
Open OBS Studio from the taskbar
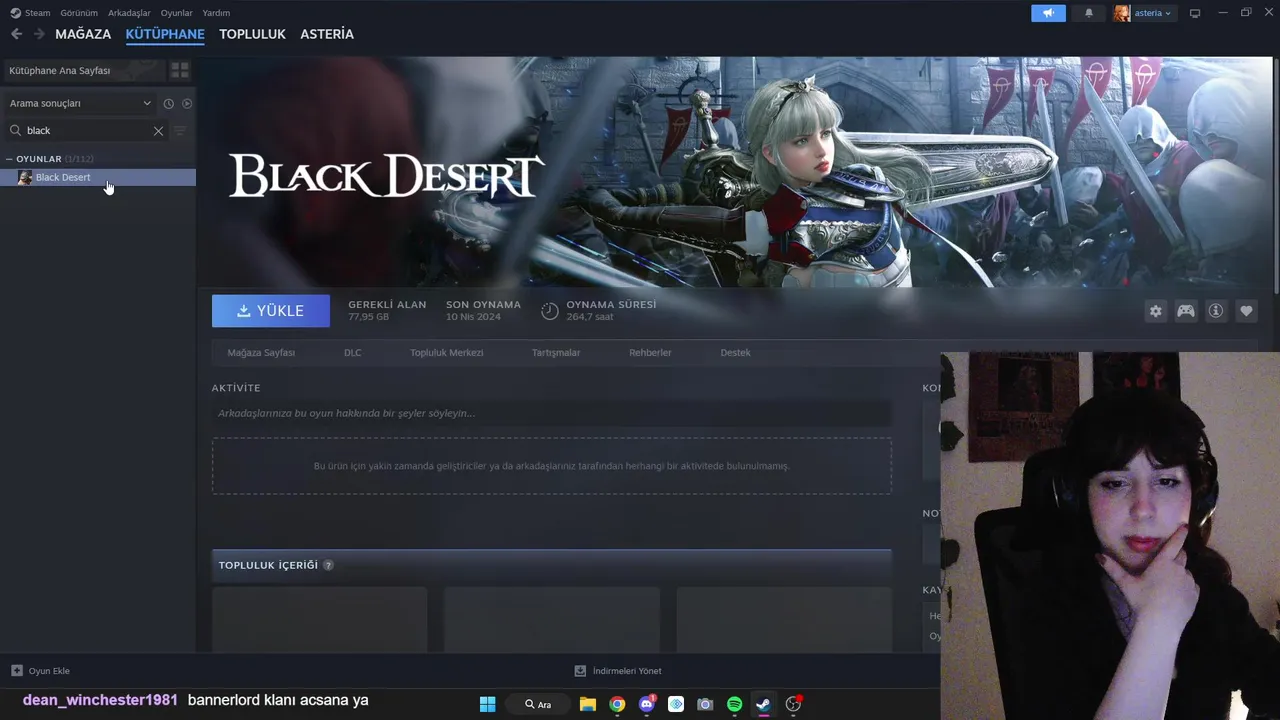click(793, 704)
